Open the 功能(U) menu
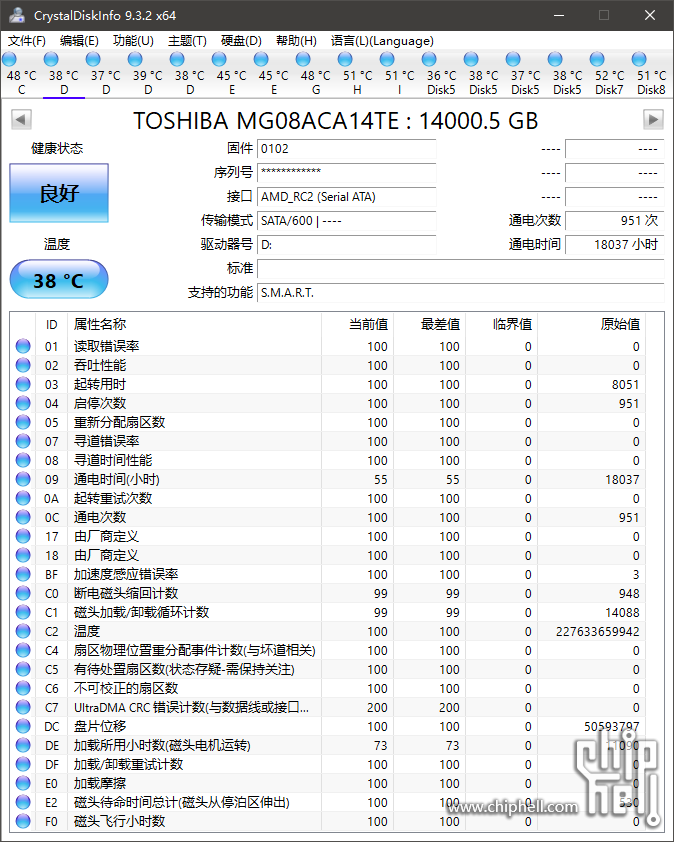 [133, 41]
